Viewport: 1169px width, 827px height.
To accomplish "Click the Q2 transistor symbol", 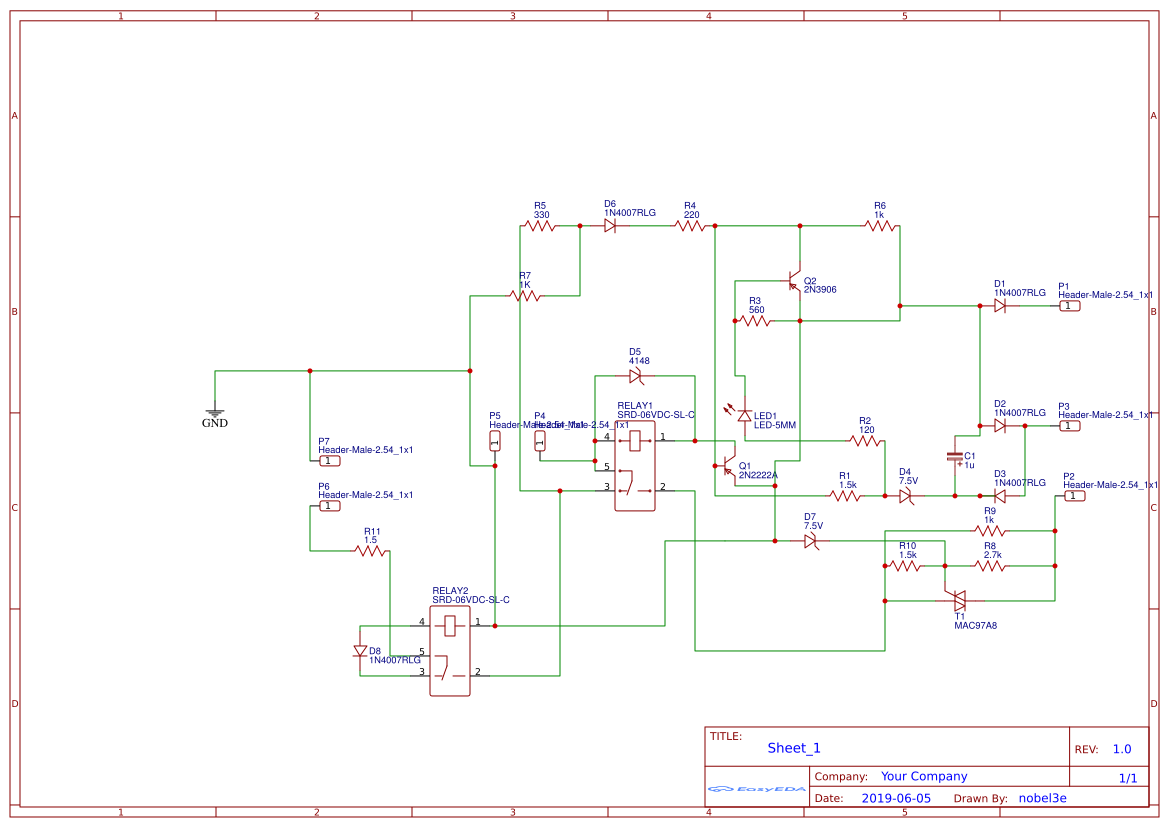I will click(794, 283).
